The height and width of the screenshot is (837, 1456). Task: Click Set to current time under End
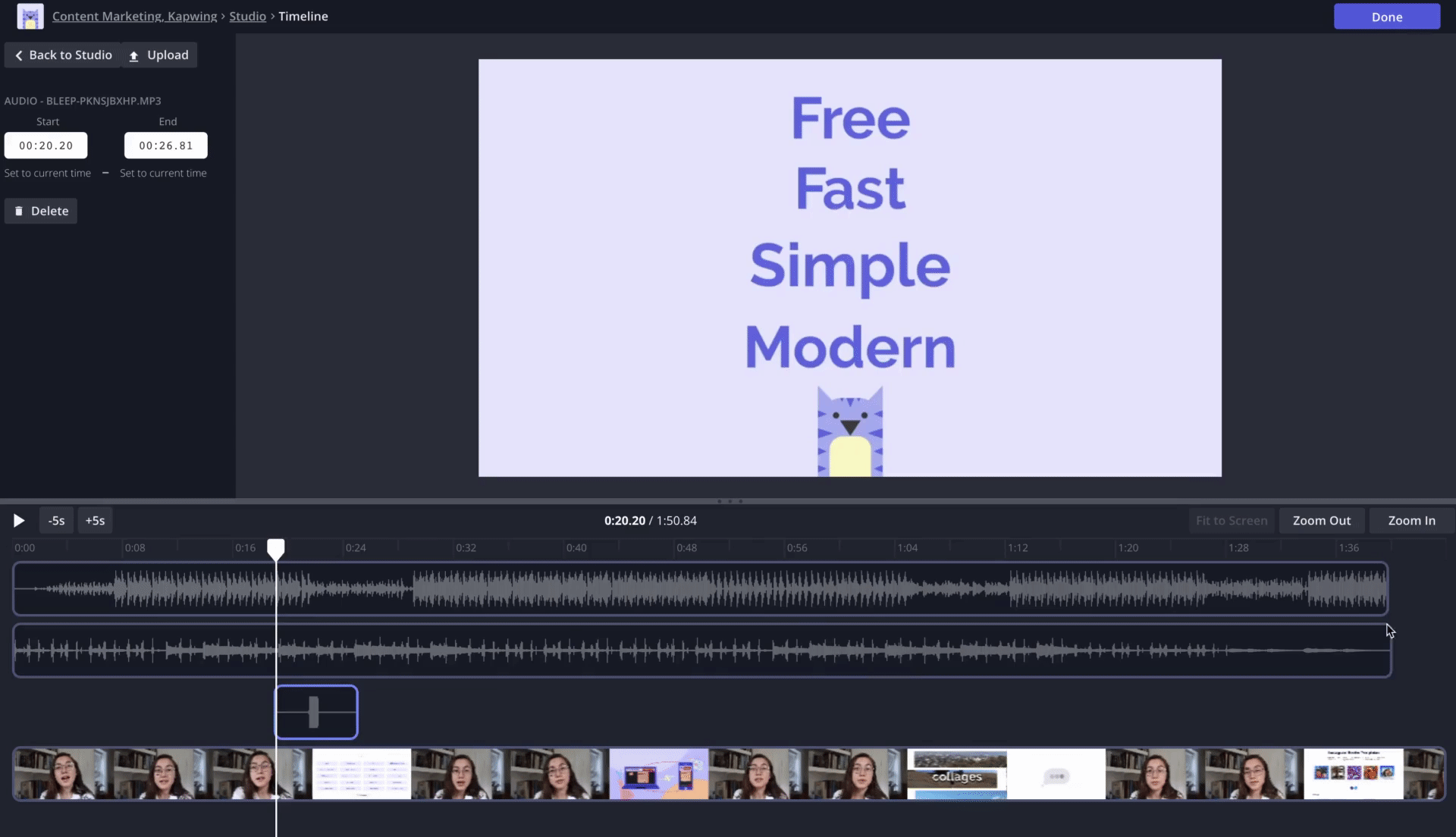pos(163,173)
